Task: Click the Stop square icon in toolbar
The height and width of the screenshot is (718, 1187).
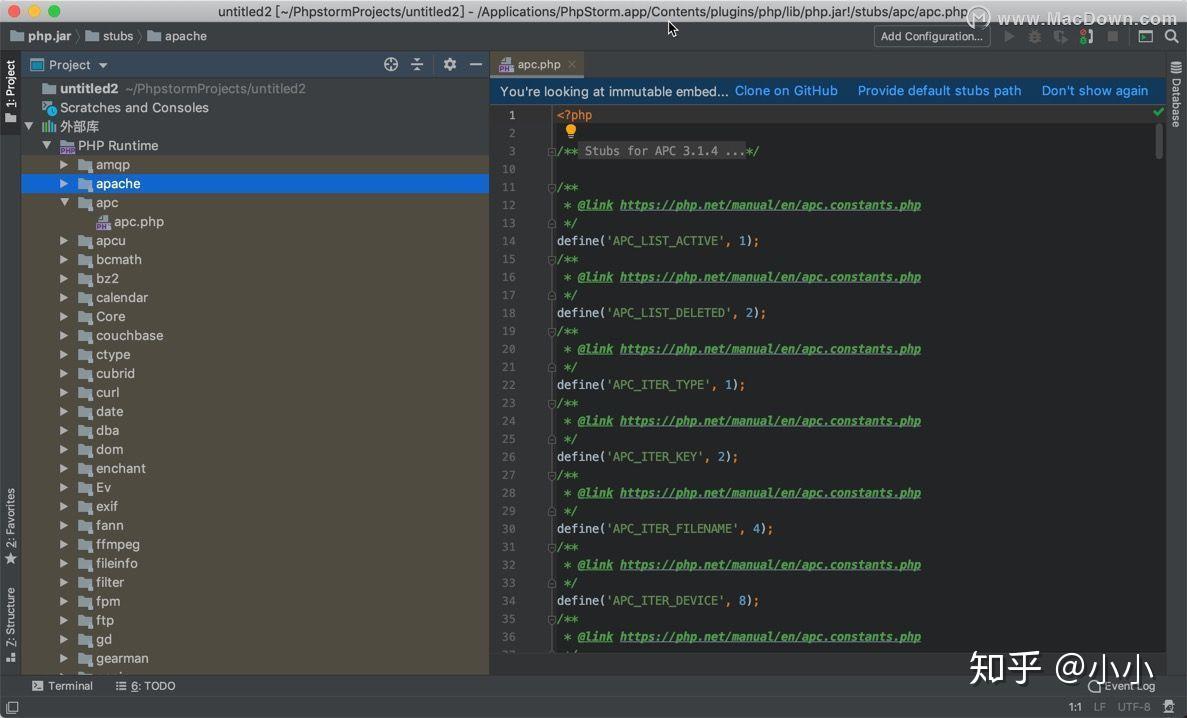Action: pos(1113,36)
